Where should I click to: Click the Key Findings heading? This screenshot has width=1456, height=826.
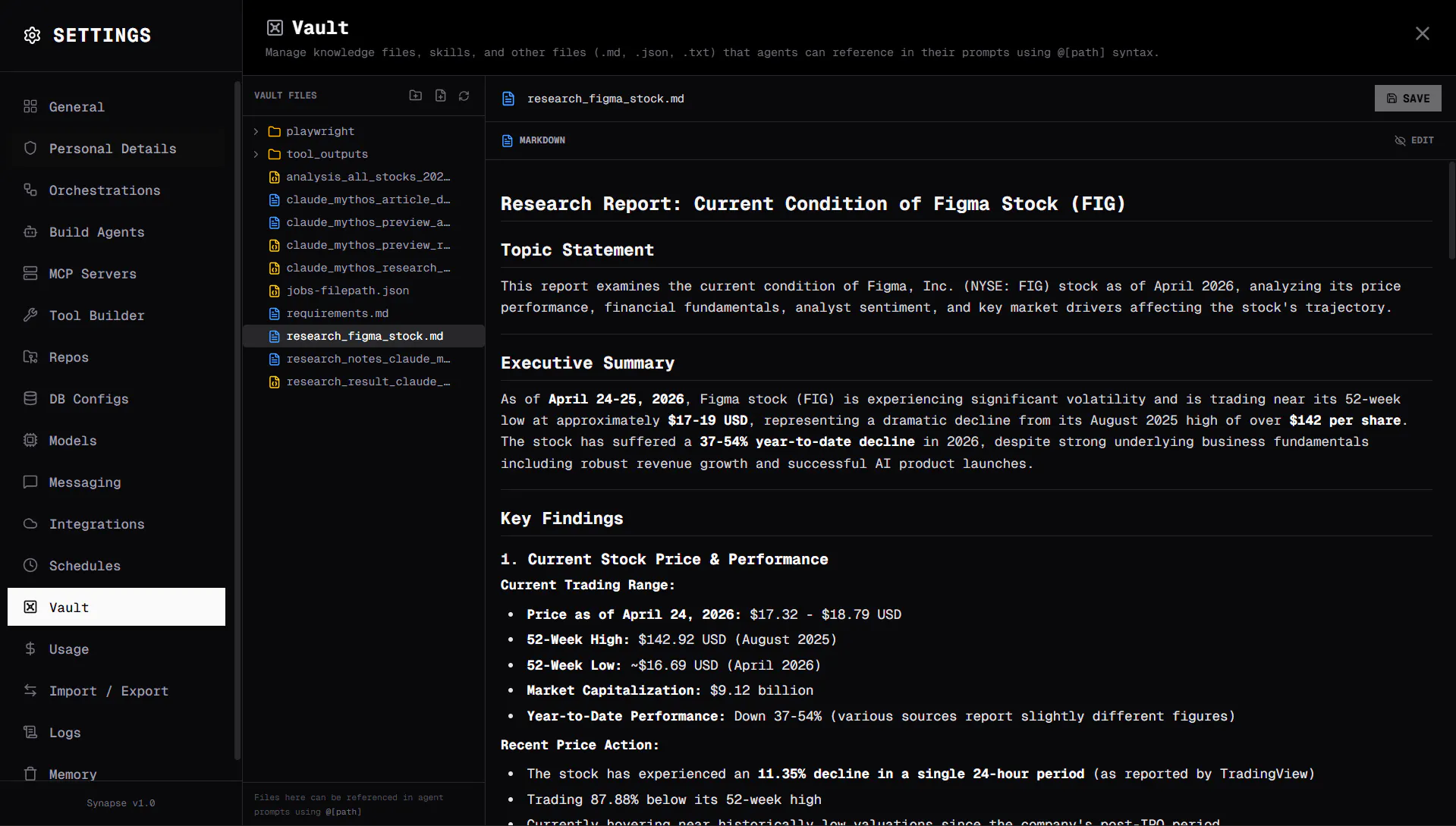point(561,519)
